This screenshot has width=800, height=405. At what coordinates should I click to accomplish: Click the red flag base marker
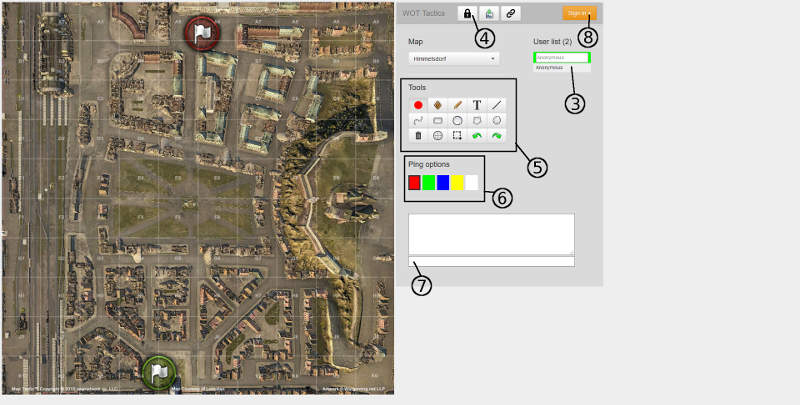[x=202, y=33]
